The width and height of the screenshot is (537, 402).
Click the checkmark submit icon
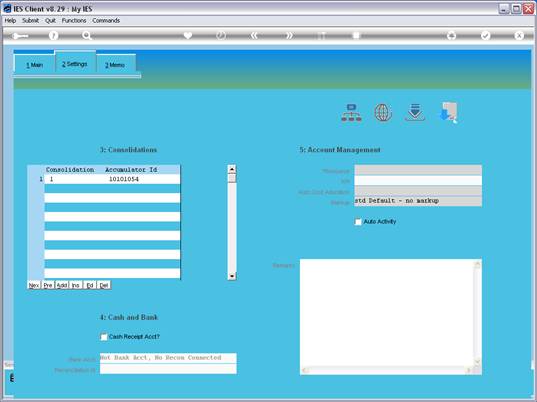pyautogui.click(x=486, y=35)
